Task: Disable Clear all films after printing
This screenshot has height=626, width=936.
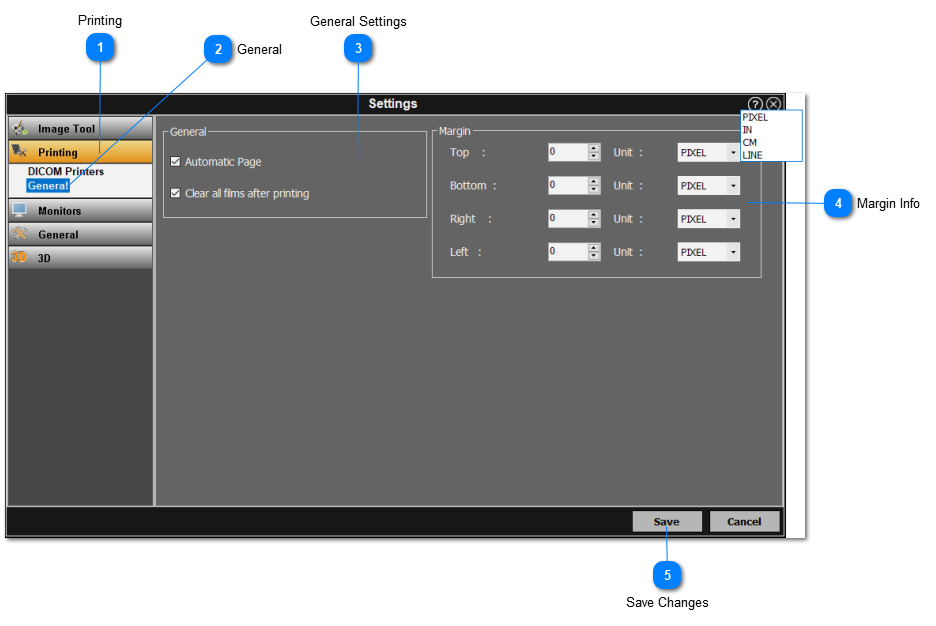Action: tap(176, 194)
